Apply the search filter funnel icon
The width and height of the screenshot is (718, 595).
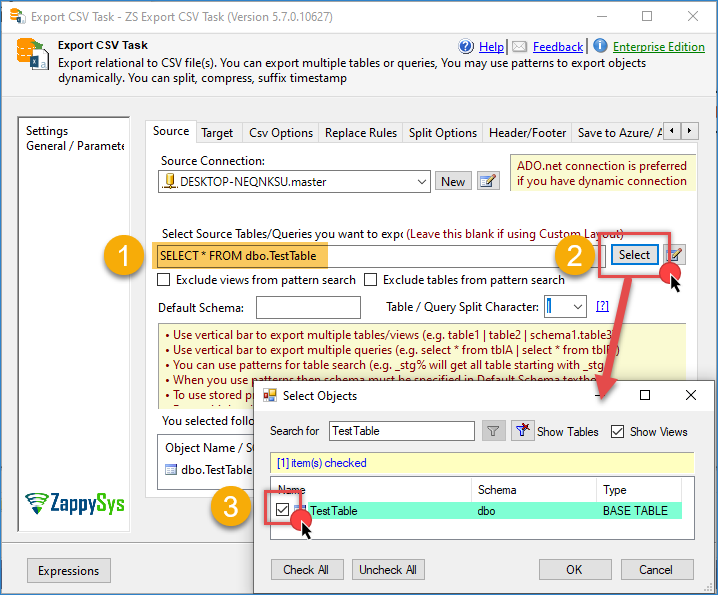(x=493, y=431)
